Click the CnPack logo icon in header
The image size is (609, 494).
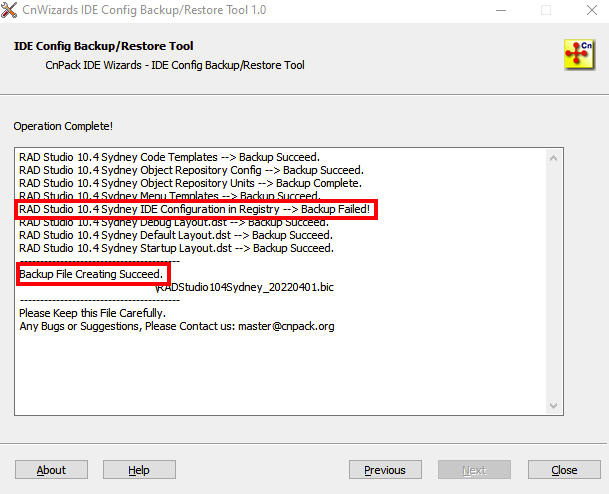[x=578, y=55]
